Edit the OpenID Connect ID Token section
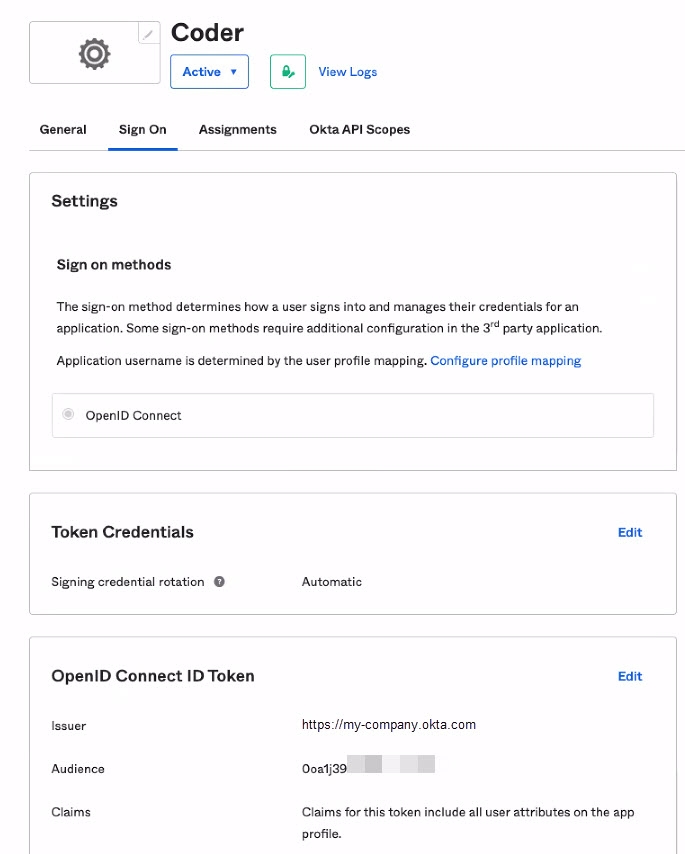The width and height of the screenshot is (685, 854). click(x=630, y=676)
